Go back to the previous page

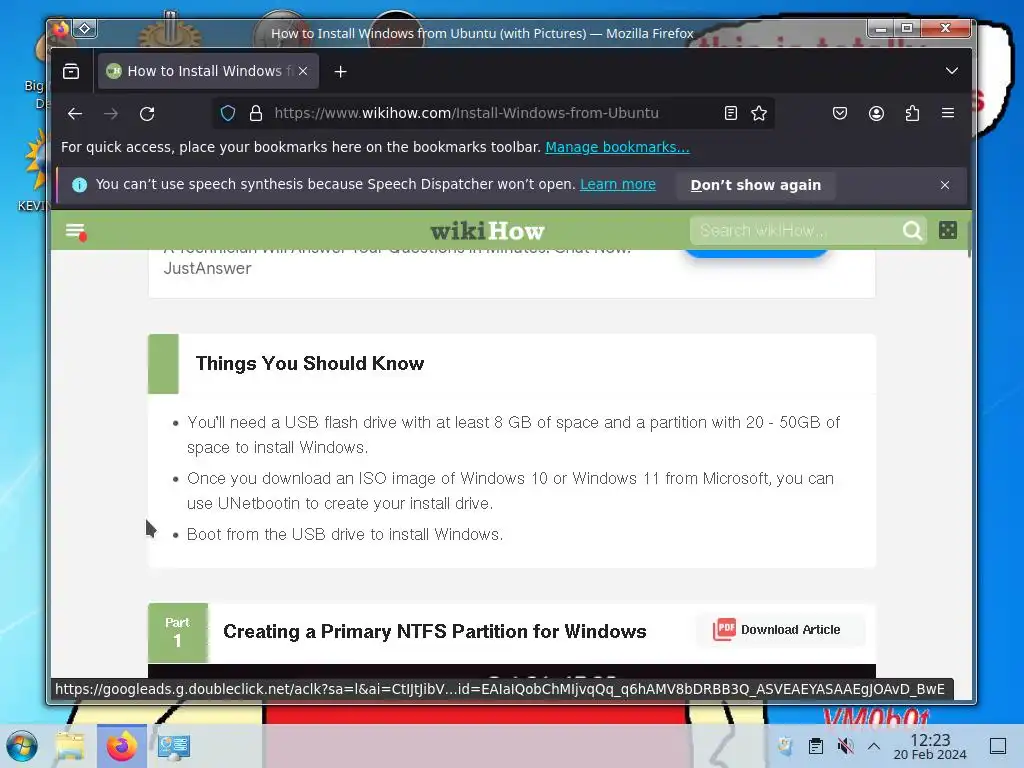(x=75, y=114)
